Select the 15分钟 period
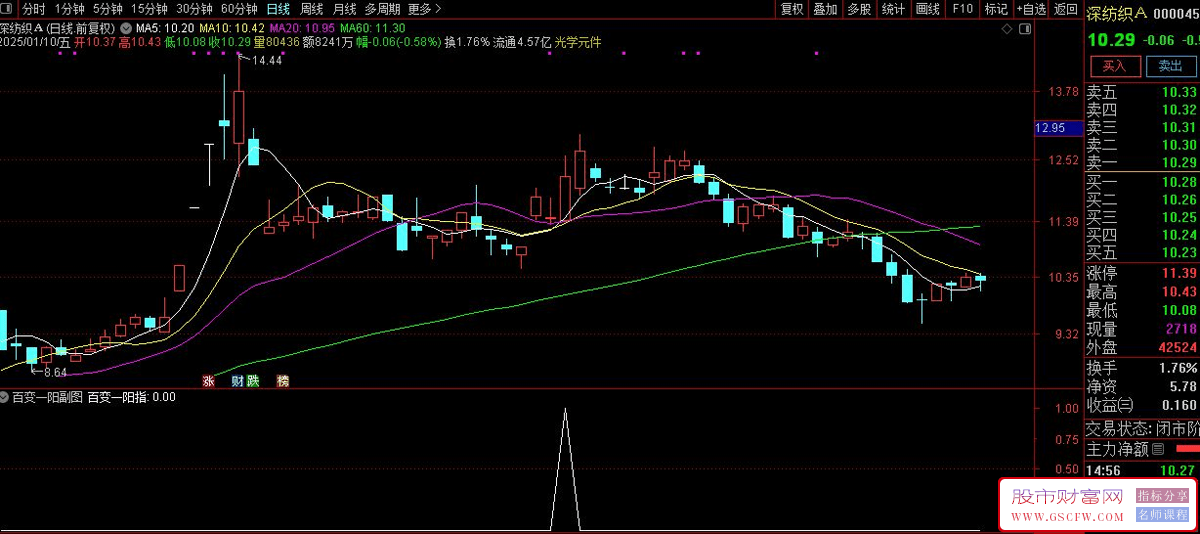The width and height of the screenshot is (1200, 534). tap(149, 9)
